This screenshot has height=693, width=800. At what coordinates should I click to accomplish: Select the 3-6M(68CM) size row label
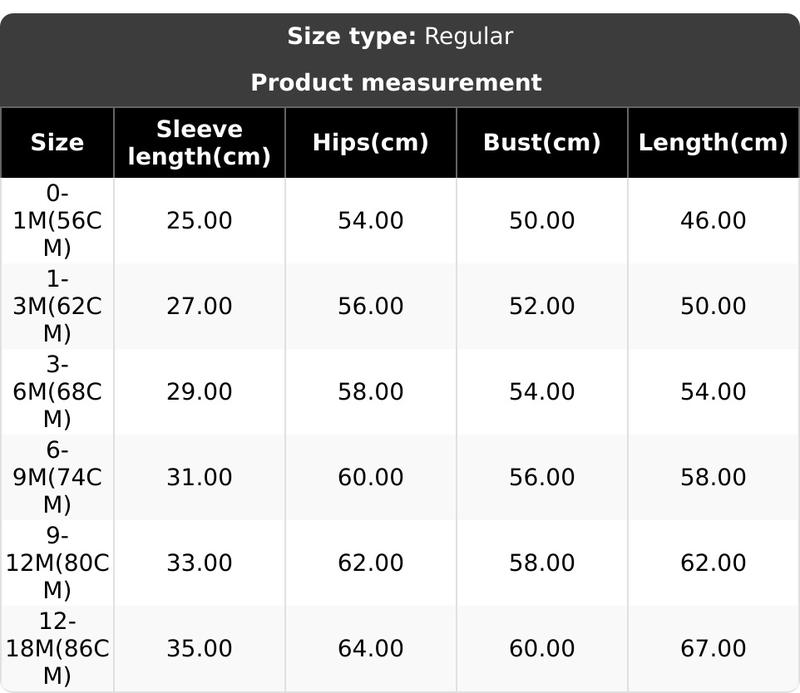(57, 391)
